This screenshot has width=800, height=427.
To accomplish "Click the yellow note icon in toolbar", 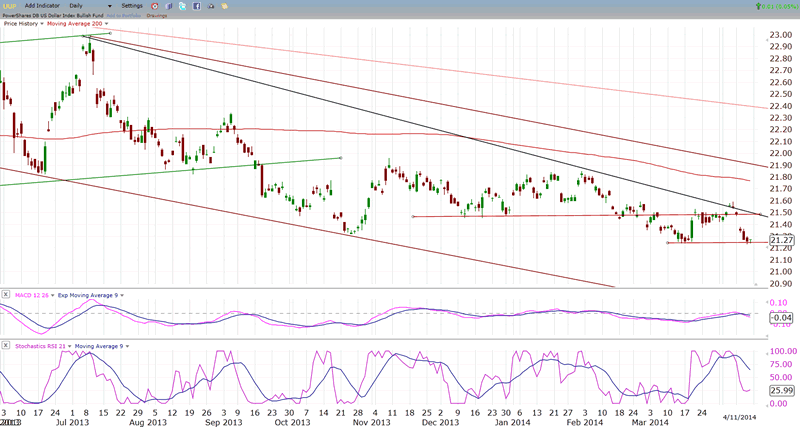I will coord(226,6).
